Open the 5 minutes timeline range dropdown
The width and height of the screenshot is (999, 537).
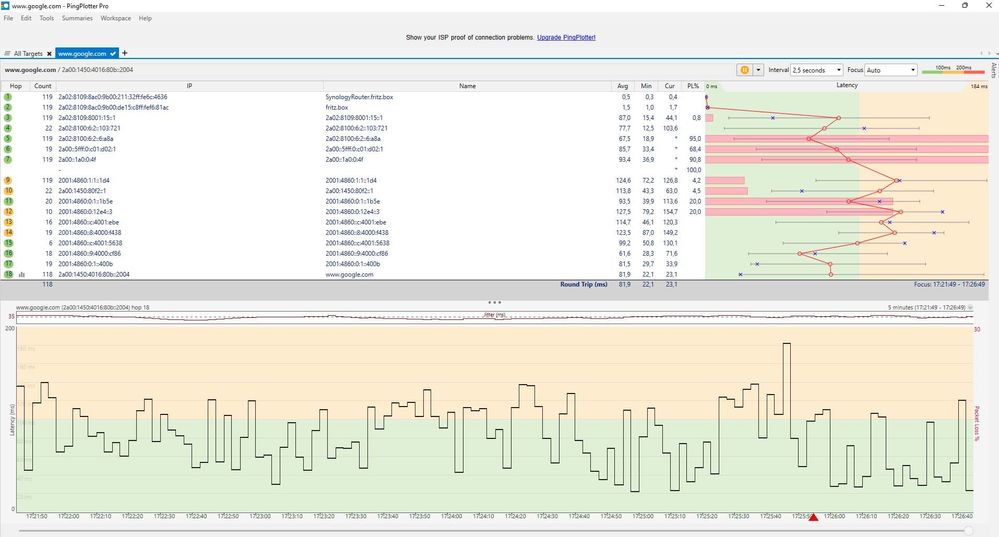(x=970, y=308)
